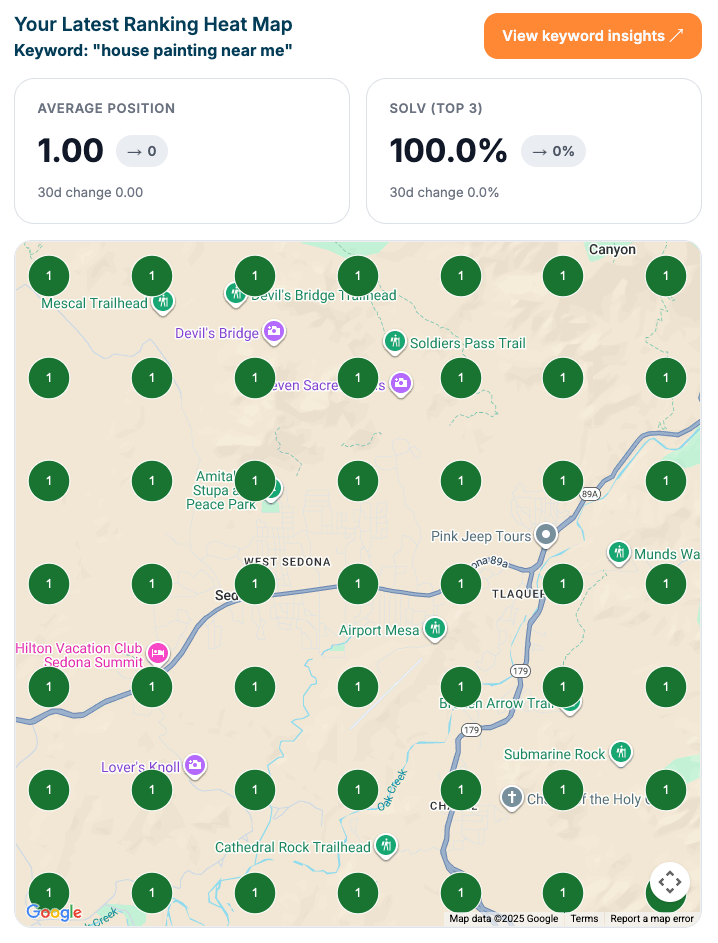Click the Google logo on the map
Viewport: 718px width, 943px height.
pos(54,912)
